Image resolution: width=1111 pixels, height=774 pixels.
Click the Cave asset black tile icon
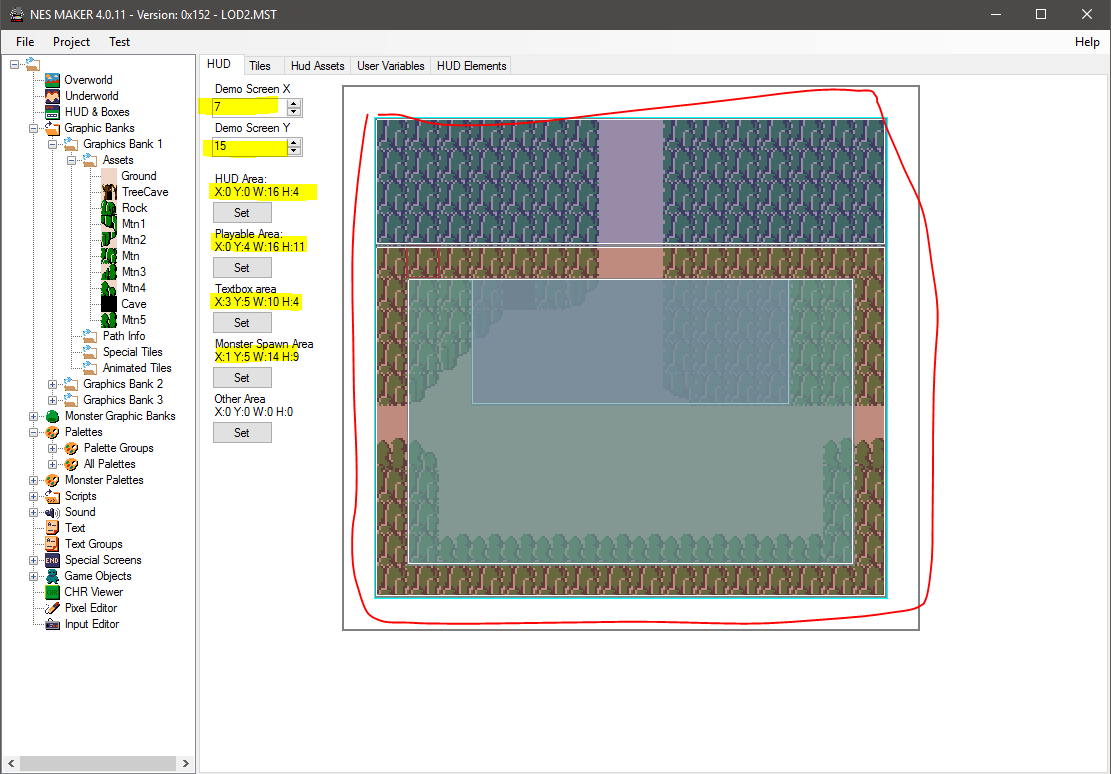coord(109,304)
